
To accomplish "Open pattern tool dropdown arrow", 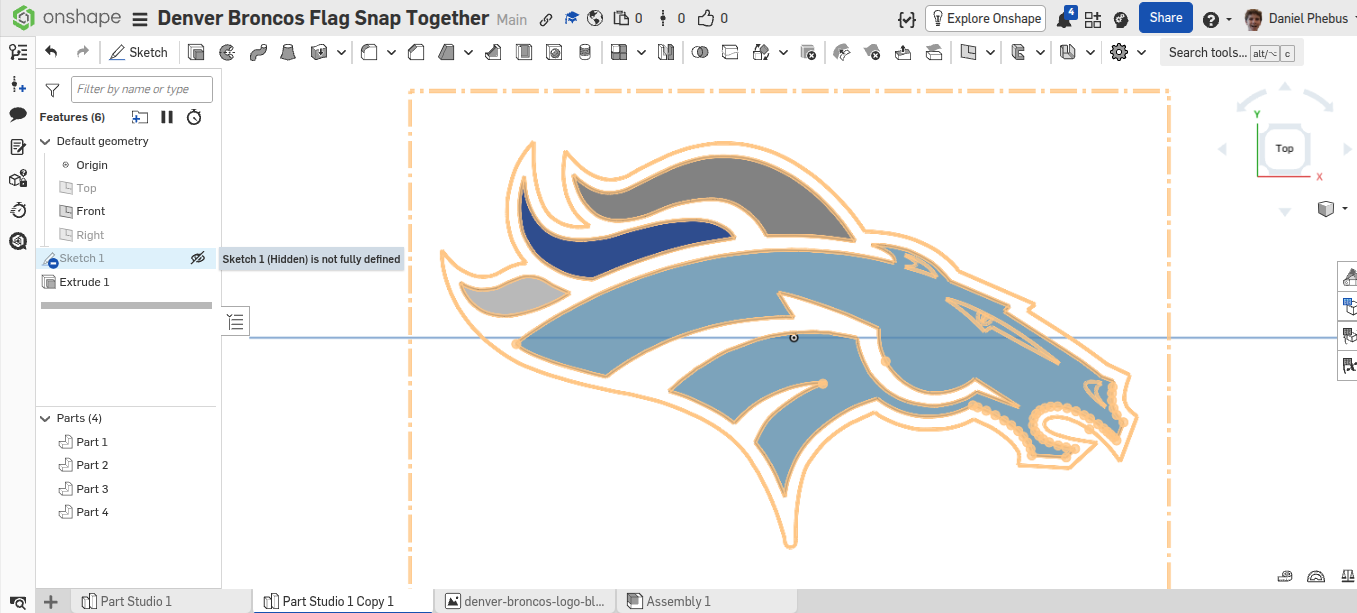I will coord(641,52).
